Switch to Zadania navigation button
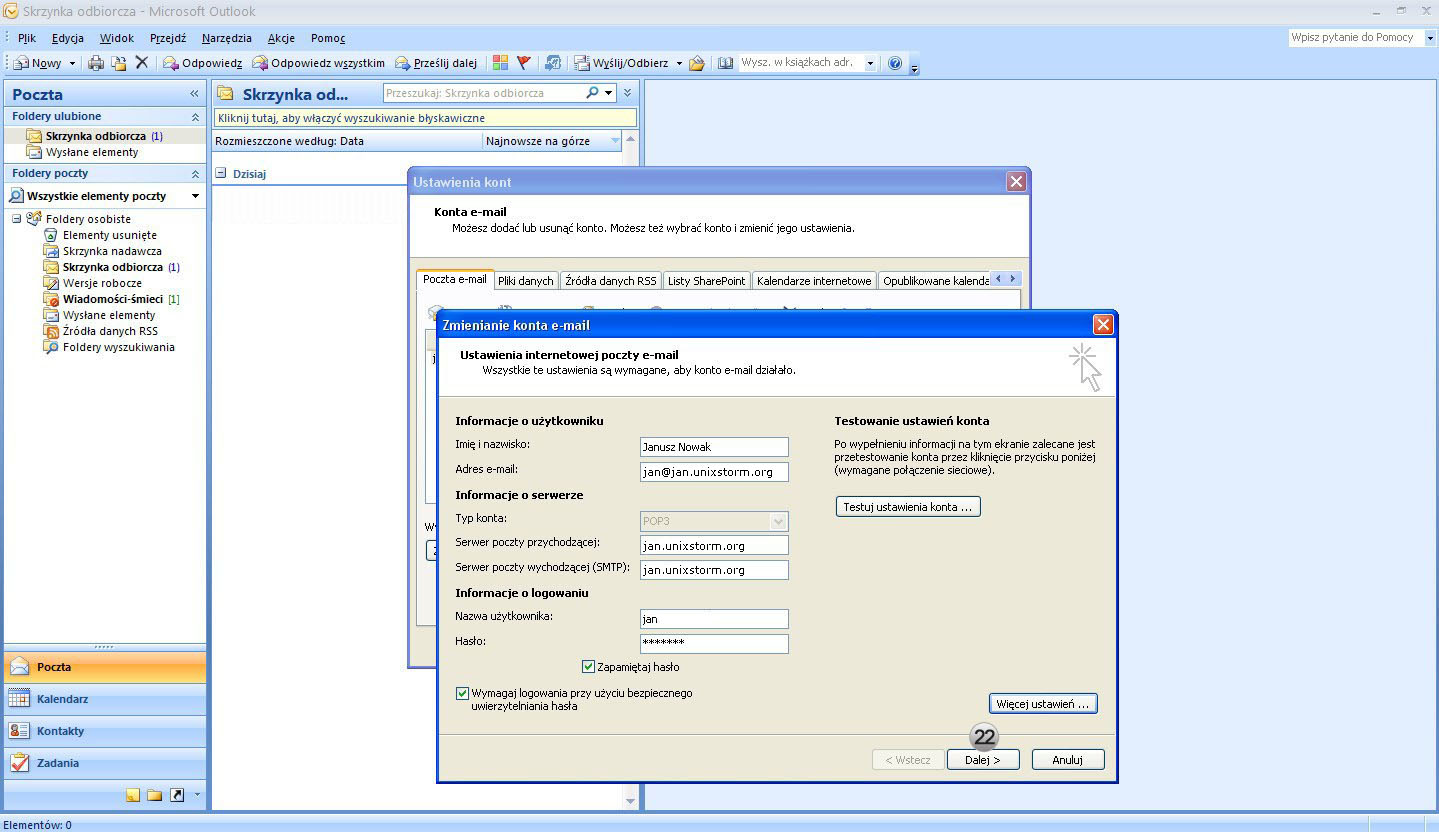Image resolution: width=1439 pixels, height=832 pixels. point(105,763)
